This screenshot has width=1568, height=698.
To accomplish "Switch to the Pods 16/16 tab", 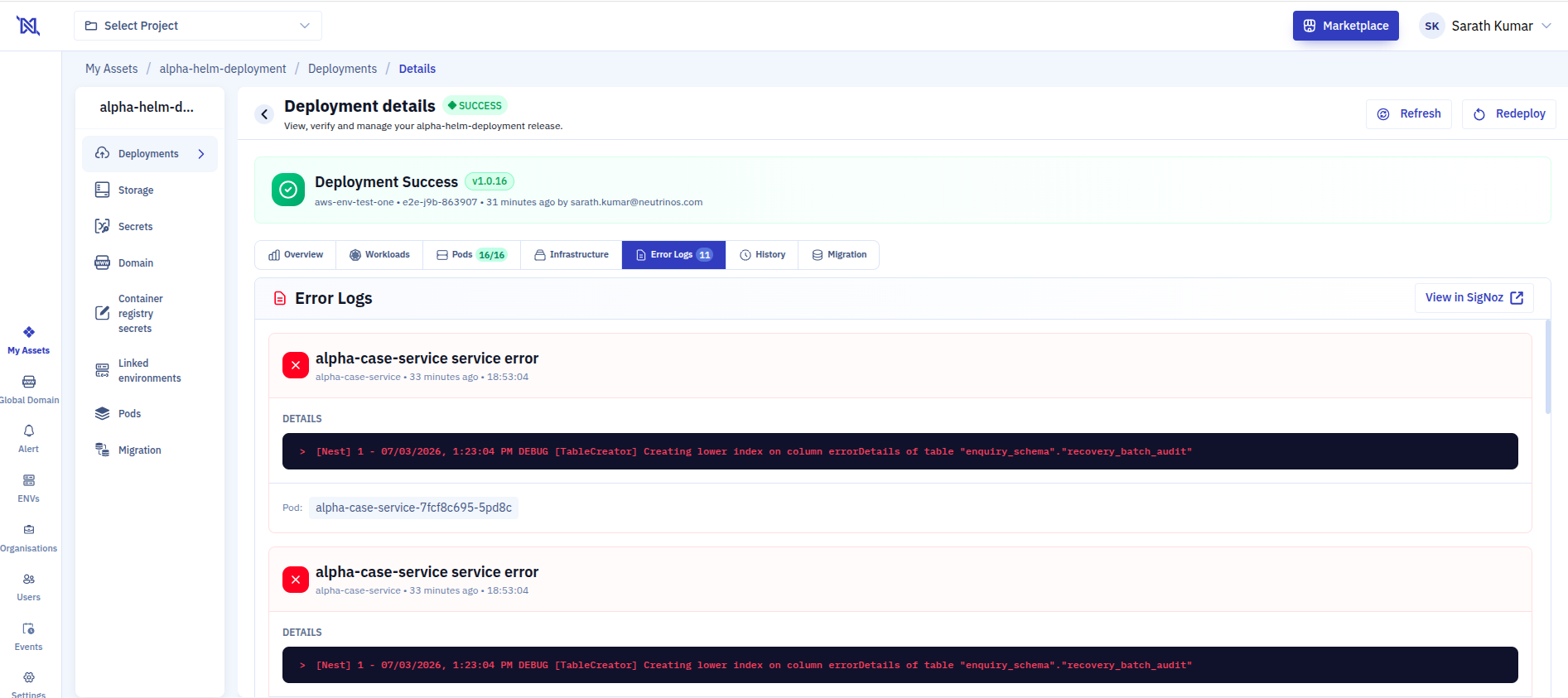I will coord(471,255).
